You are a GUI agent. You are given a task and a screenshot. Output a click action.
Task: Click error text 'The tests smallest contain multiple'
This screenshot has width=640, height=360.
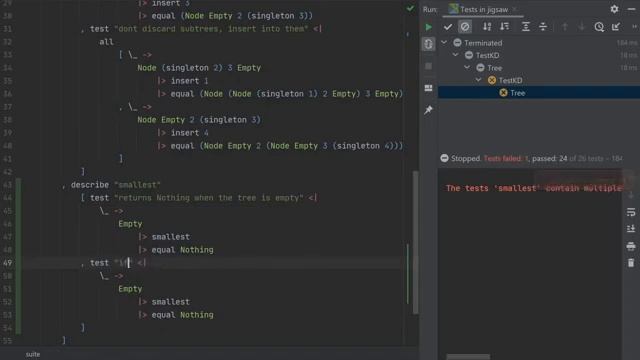[533, 188]
